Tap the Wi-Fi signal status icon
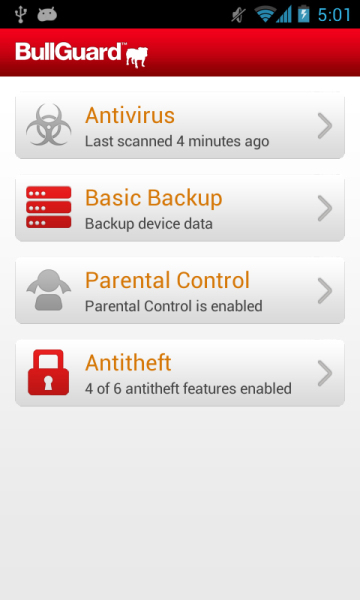This screenshot has width=360, height=600. (265, 15)
